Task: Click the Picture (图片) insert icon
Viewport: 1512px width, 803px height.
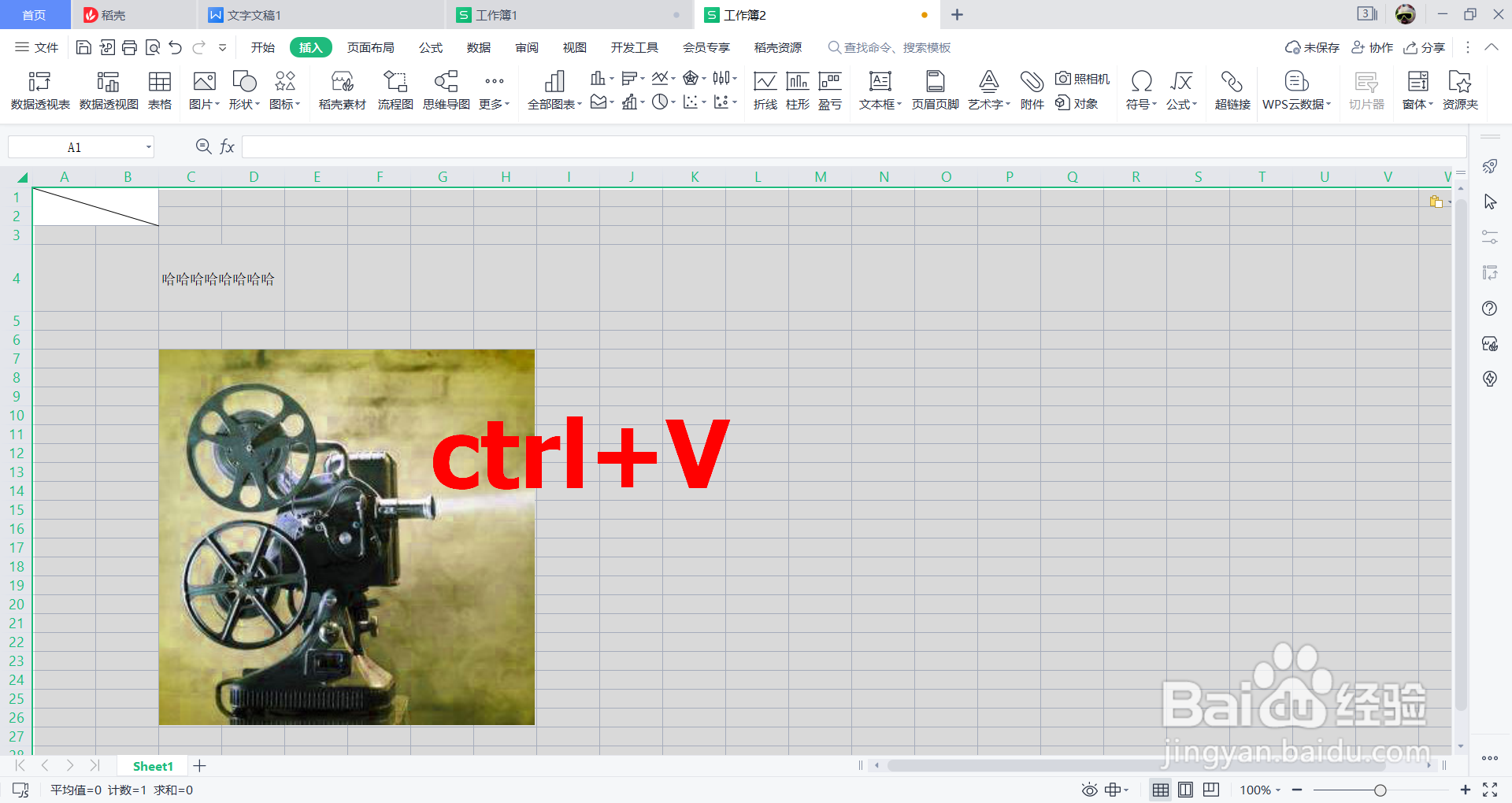Action: [204, 81]
